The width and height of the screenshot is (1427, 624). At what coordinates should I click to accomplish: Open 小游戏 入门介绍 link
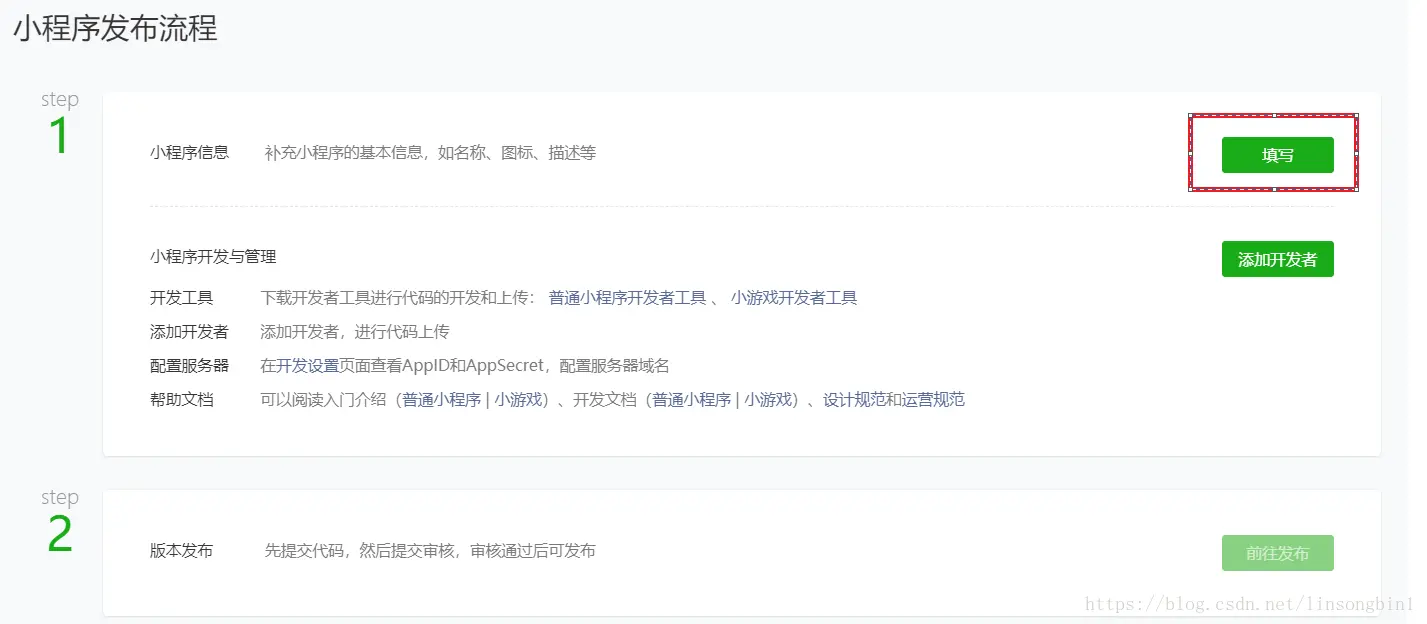(518, 399)
